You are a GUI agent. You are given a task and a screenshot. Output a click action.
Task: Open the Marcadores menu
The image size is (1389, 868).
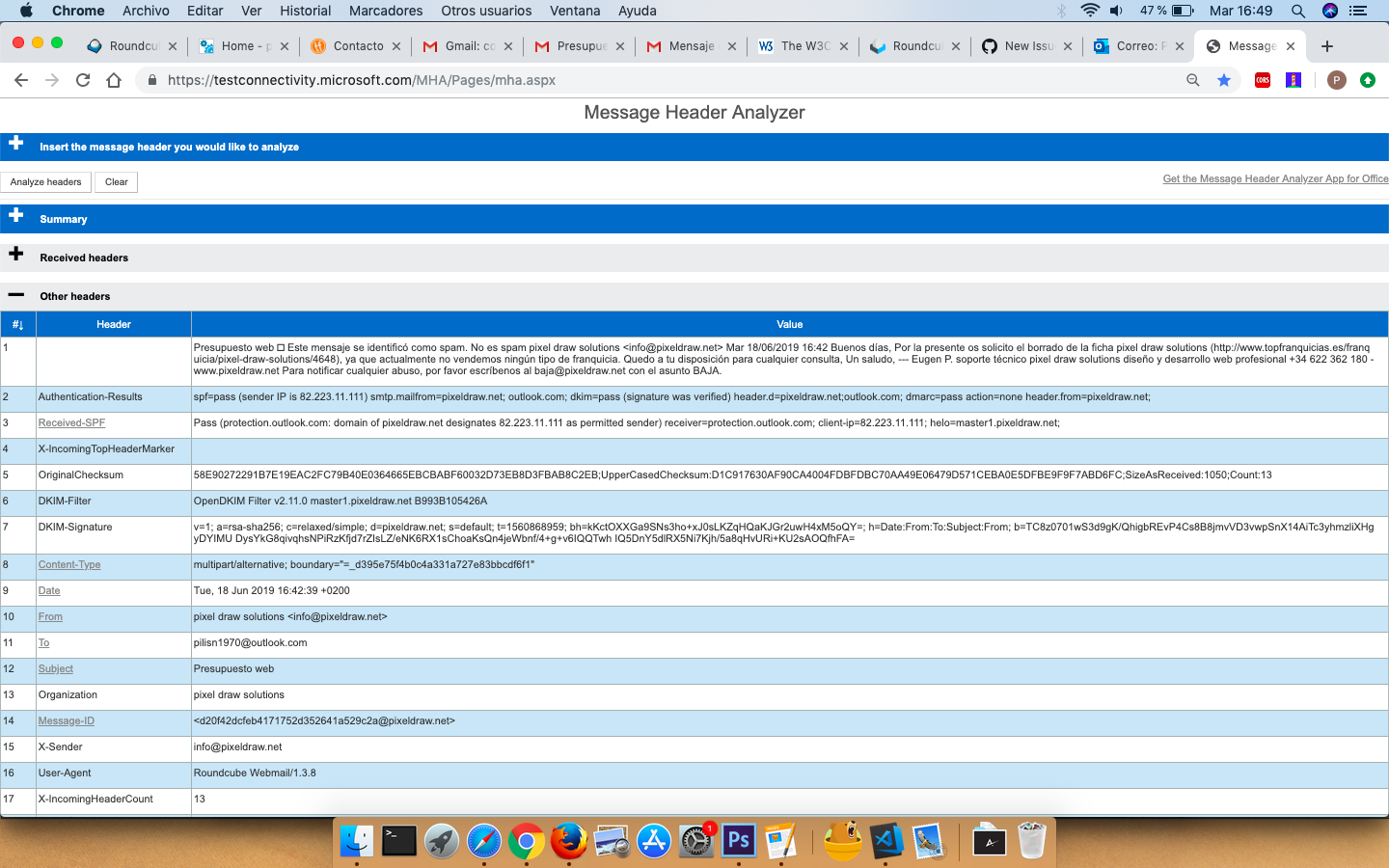[386, 11]
